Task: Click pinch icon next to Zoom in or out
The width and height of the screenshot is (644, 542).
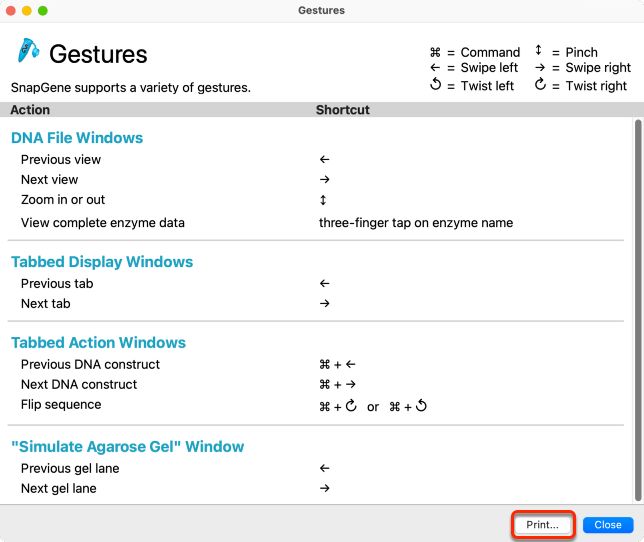Action: pyautogui.click(x=323, y=200)
